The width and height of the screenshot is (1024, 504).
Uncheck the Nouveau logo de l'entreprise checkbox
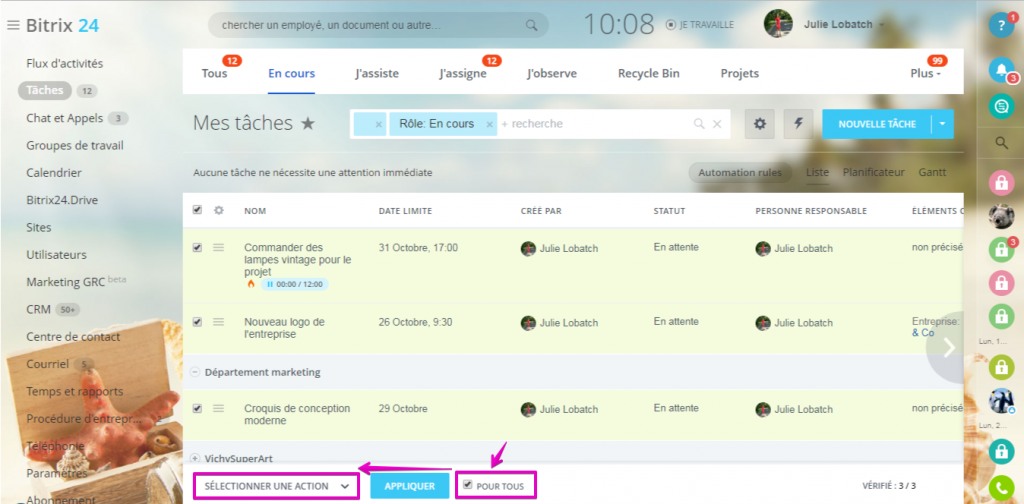point(197,322)
